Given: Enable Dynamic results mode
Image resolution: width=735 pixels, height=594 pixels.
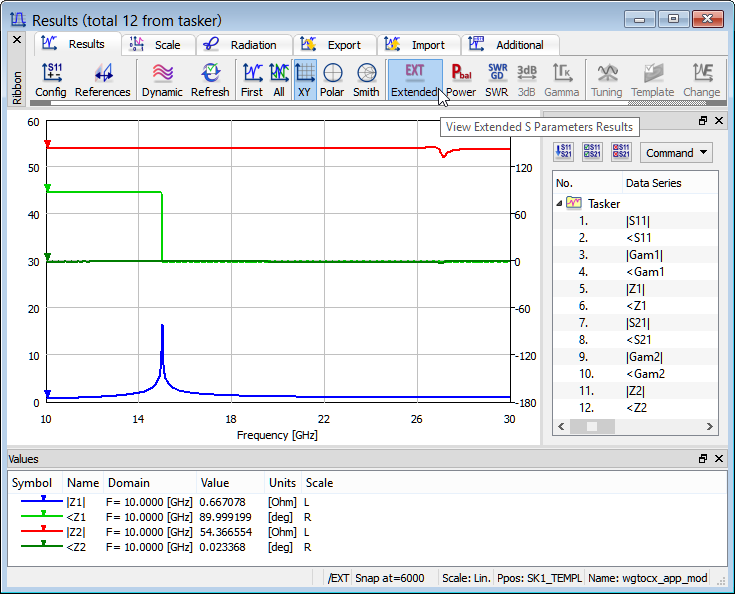Looking at the screenshot, I should [x=162, y=79].
